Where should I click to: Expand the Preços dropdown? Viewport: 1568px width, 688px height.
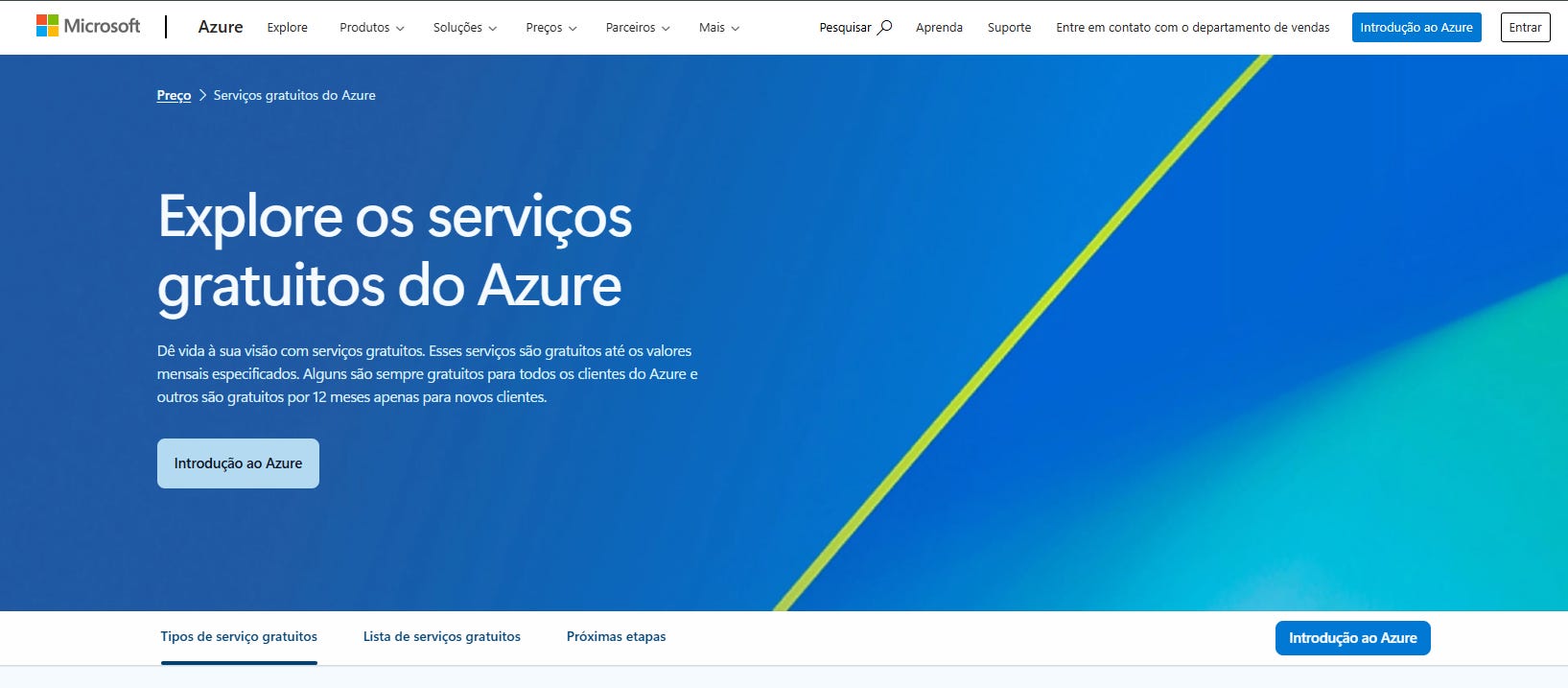coord(551,27)
